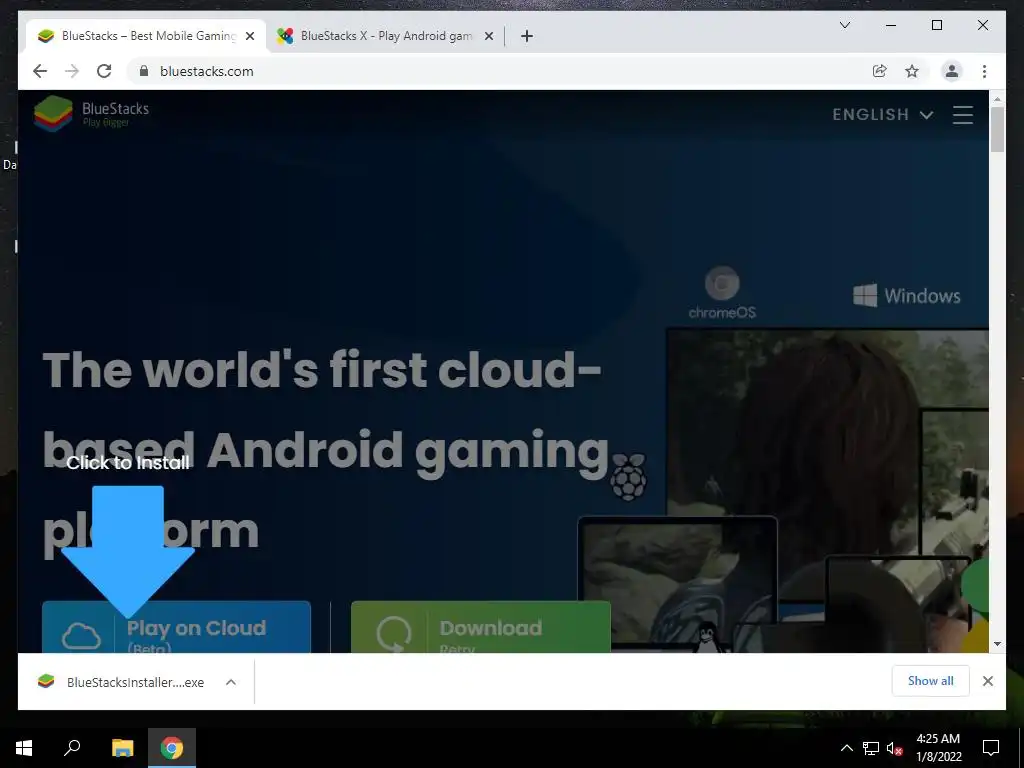Click the muted volume tray icon
Image resolution: width=1024 pixels, height=768 pixels.
click(x=895, y=748)
